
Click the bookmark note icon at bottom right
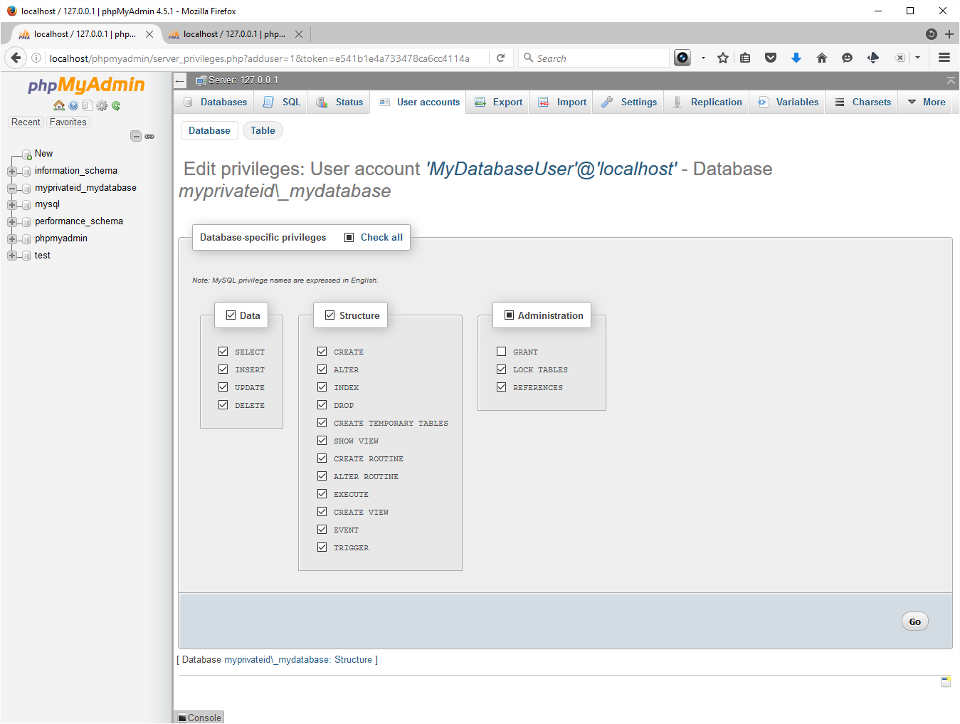coord(946,682)
